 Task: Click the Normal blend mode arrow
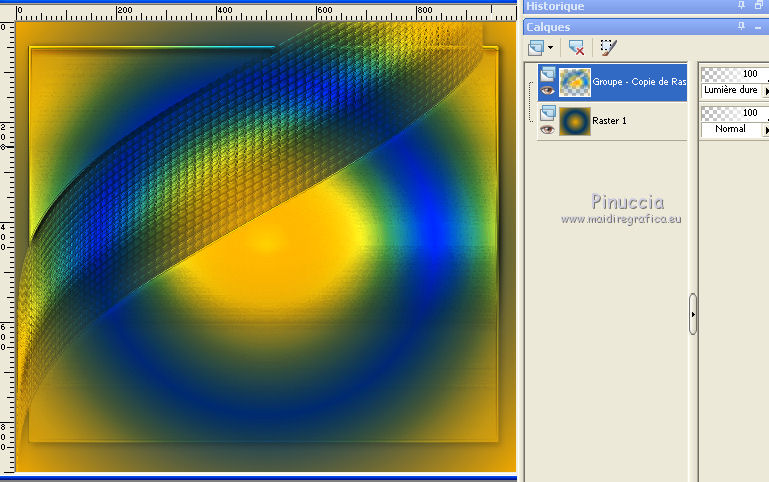click(x=766, y=130)
